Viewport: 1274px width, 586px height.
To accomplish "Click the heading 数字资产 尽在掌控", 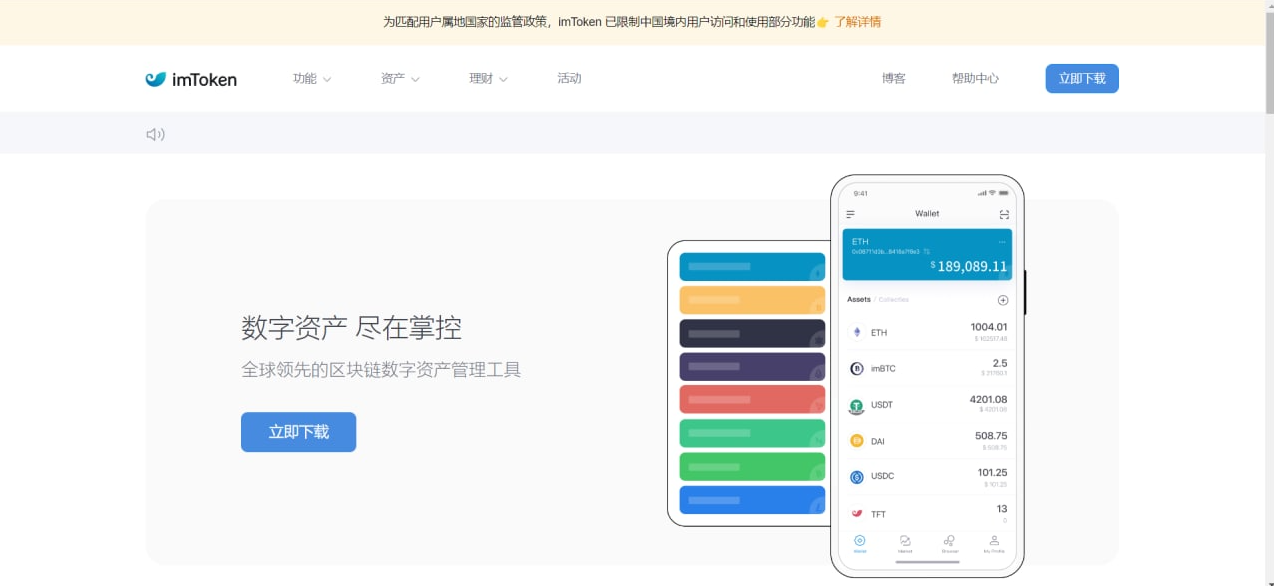I will [x=351, y=327].
